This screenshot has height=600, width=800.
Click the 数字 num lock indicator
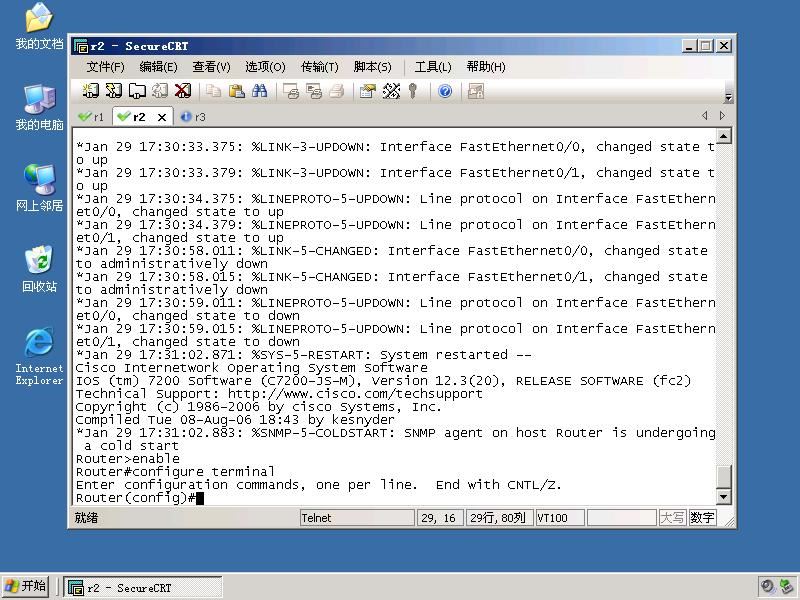coord(702,518)
